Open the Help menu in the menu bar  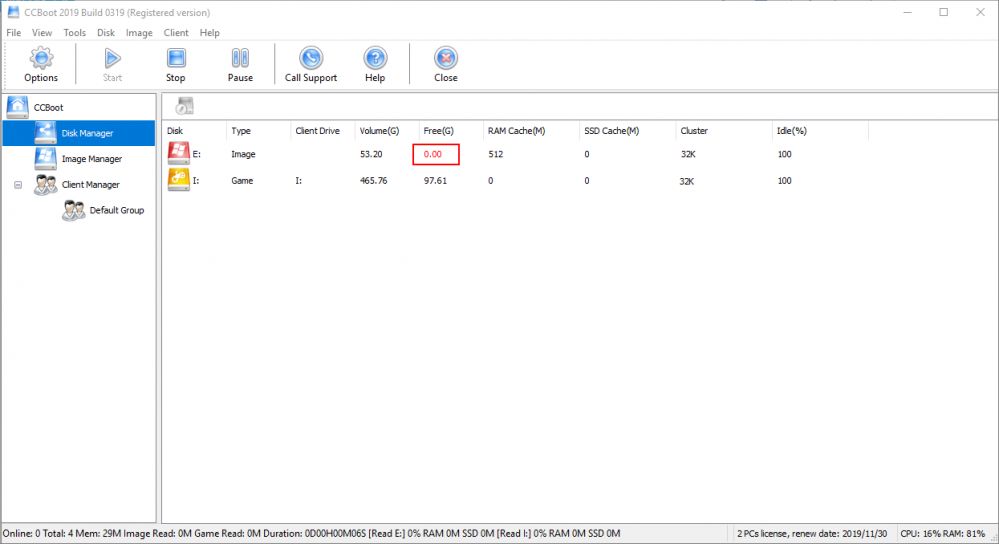click(210, 32)
